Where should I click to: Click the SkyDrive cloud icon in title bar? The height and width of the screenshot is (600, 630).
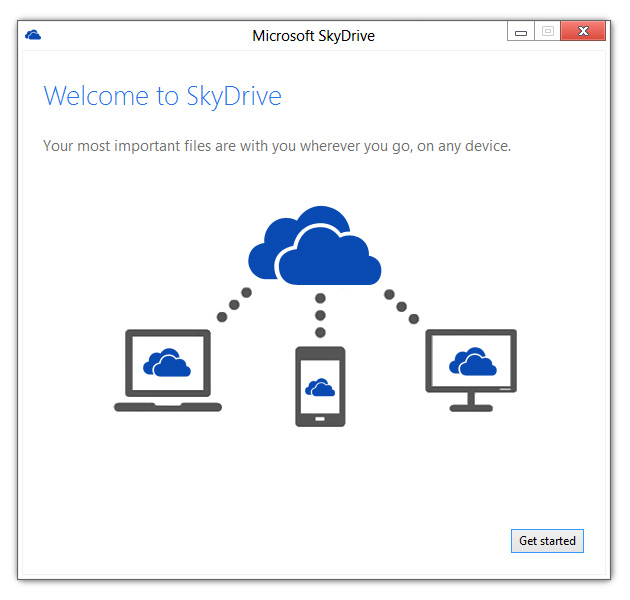[x=33, y=35]
